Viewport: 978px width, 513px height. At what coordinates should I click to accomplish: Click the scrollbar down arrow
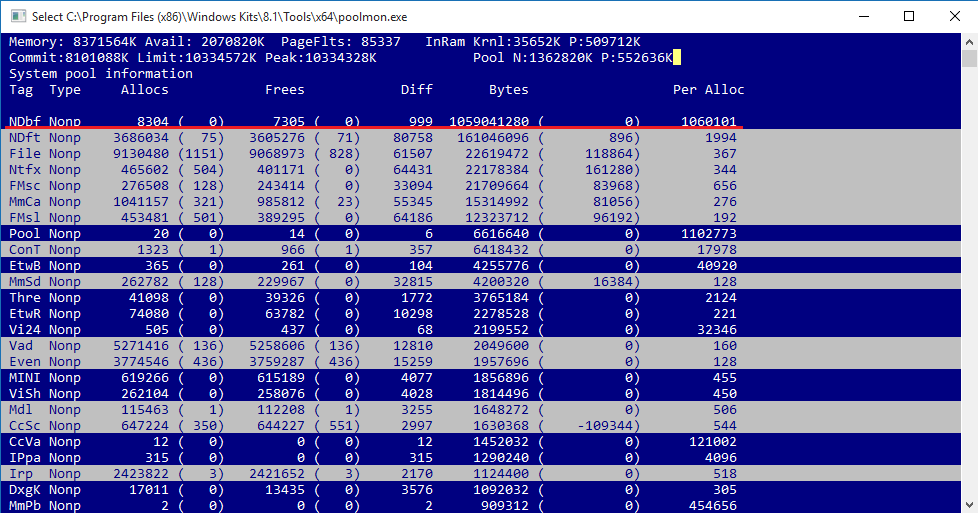[x=967, y=504]
